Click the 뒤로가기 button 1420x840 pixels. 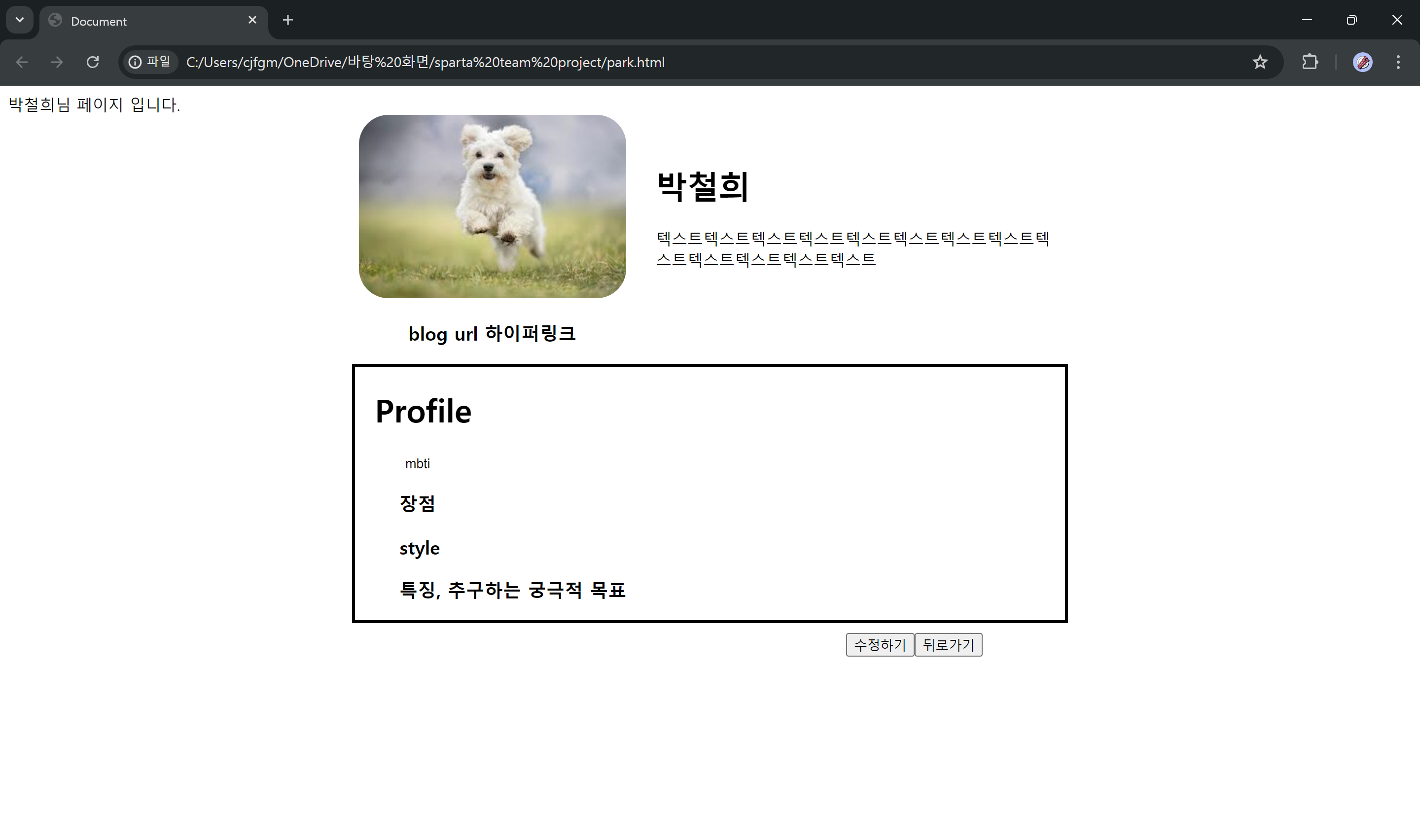948,645
